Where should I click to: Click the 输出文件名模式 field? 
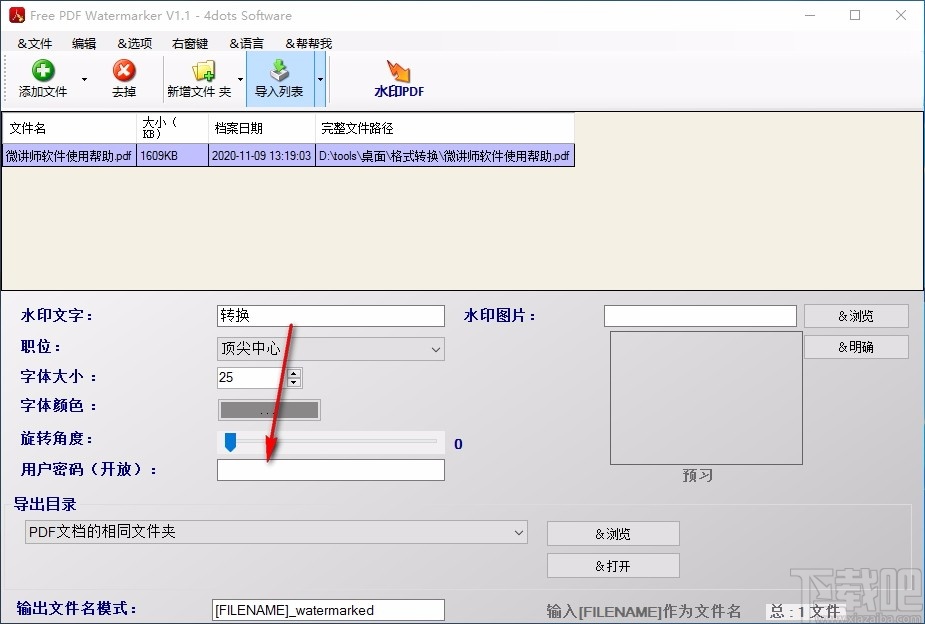329,610
